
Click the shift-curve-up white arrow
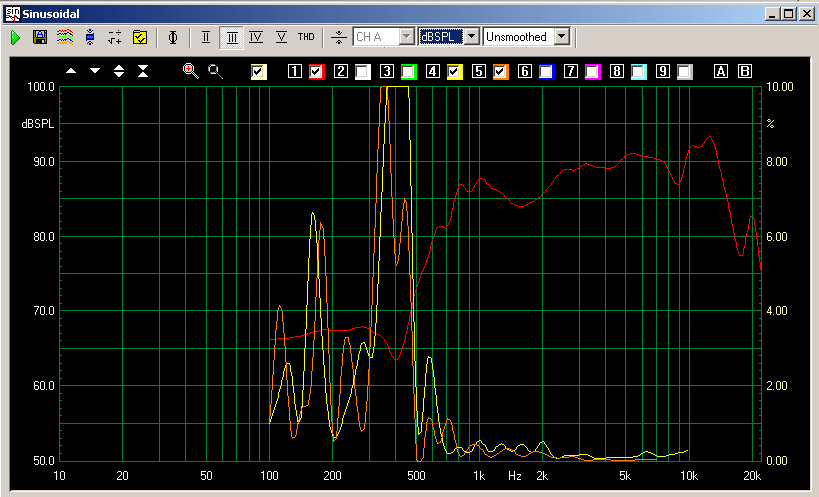[71, 71]
